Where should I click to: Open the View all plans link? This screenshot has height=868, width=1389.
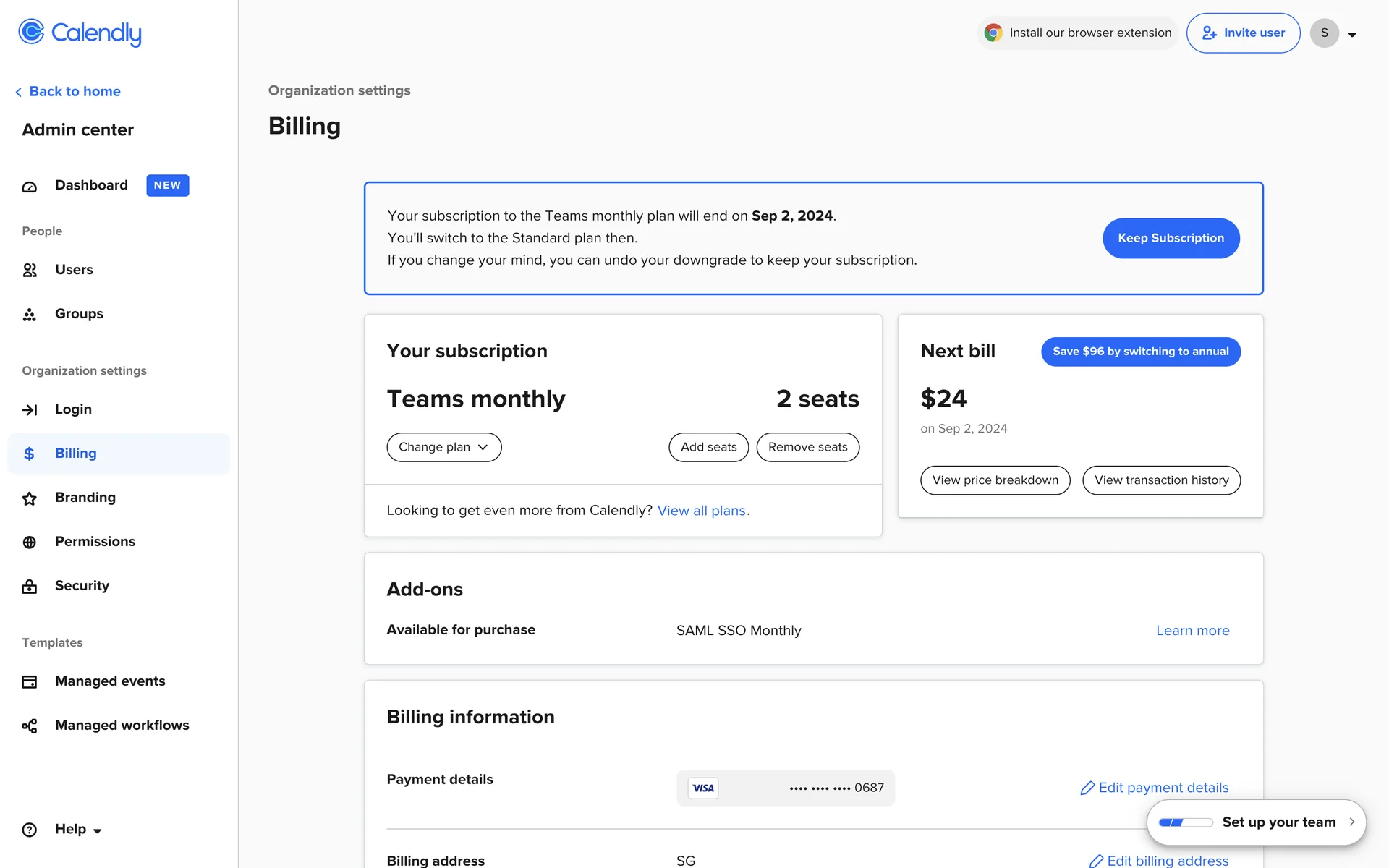pyautogui.click(x=701, y=511)
